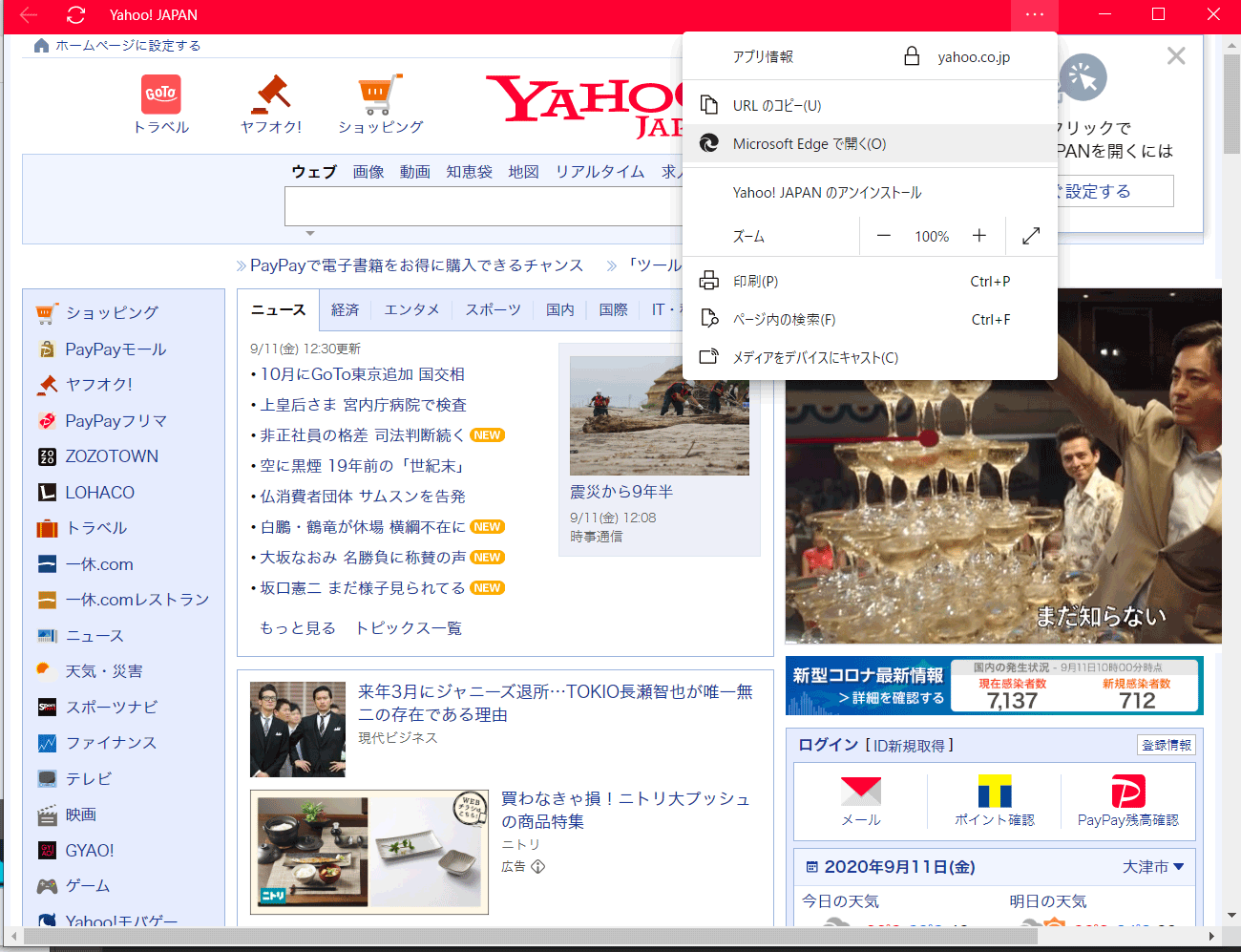Click the vertical scrollbar thumb at right

point(1231,103)
